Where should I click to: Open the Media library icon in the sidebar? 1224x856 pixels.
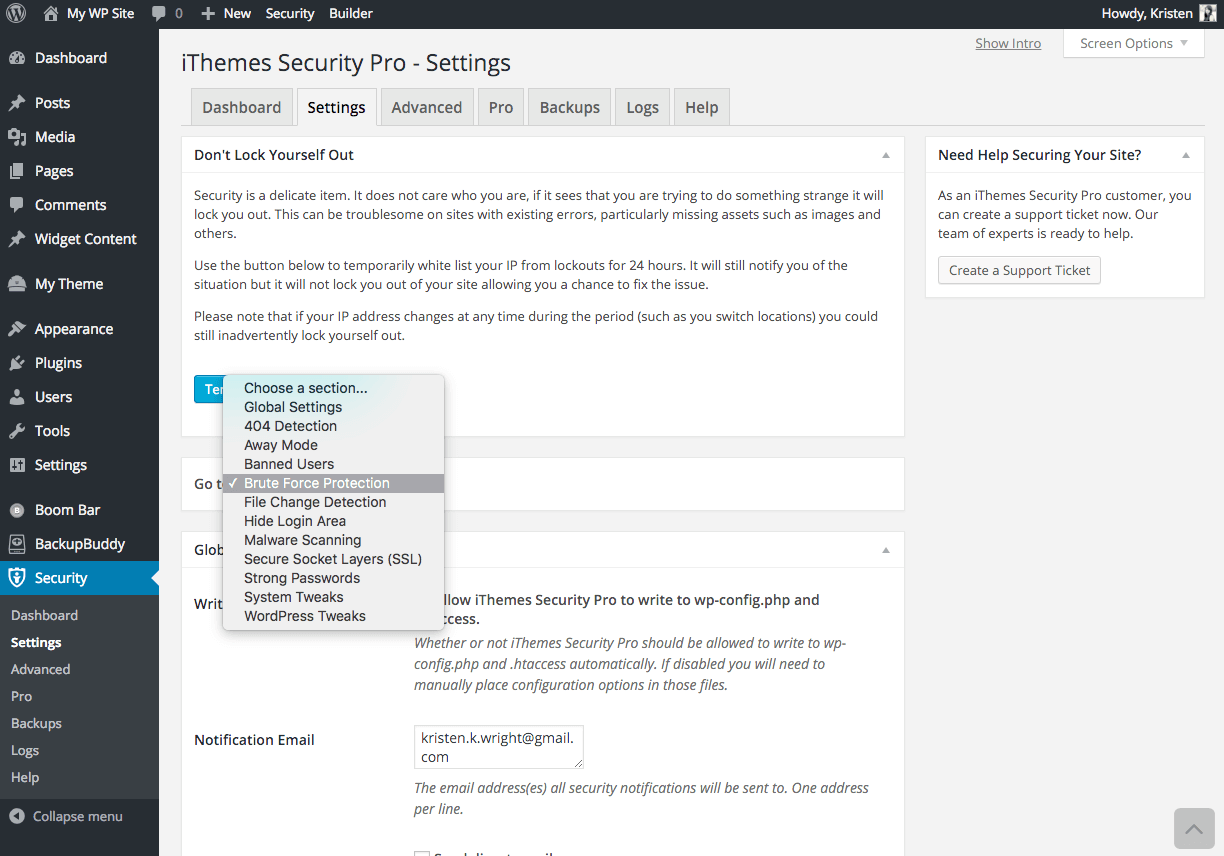[x=17, y=137]
